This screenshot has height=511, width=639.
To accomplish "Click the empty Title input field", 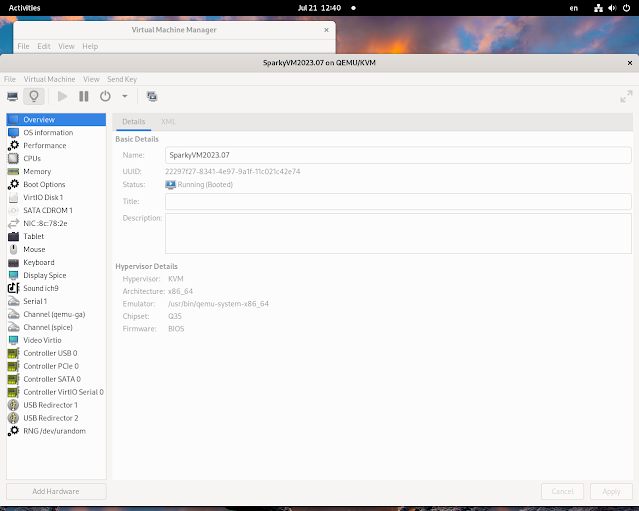I will (398, 201).
